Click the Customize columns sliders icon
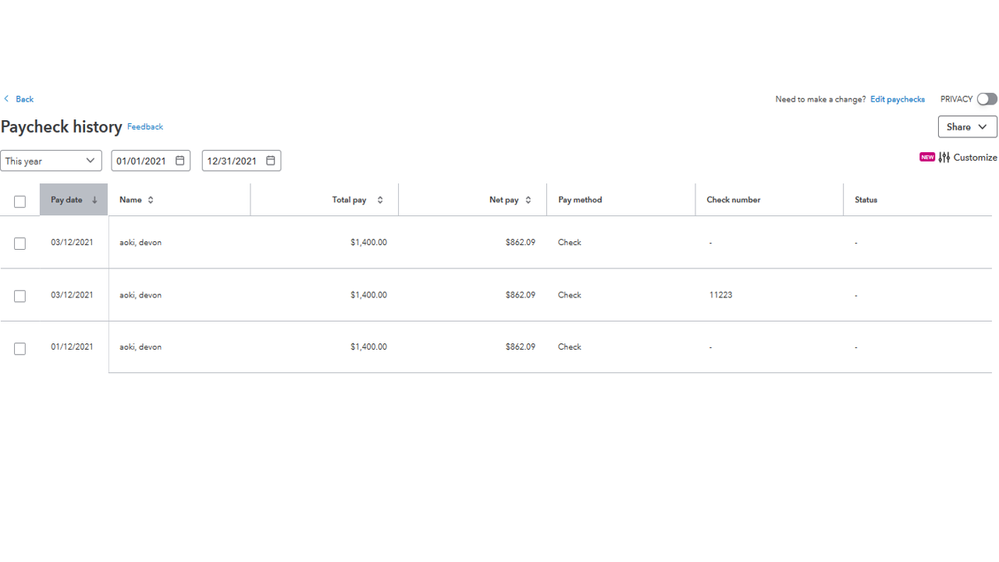 point(944,157)
